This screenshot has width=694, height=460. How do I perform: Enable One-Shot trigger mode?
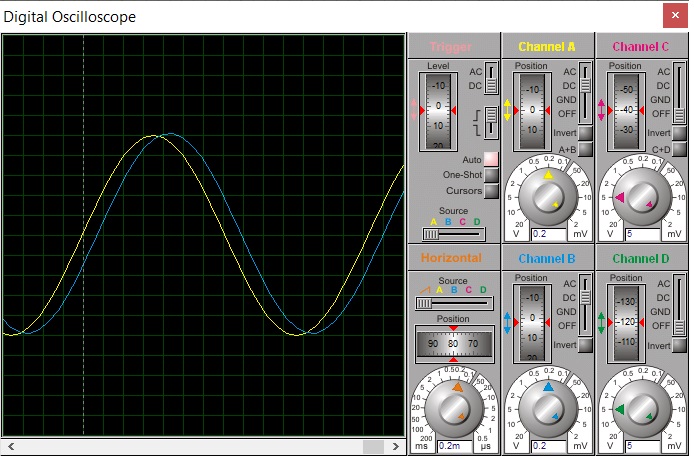tap(491, 175)
